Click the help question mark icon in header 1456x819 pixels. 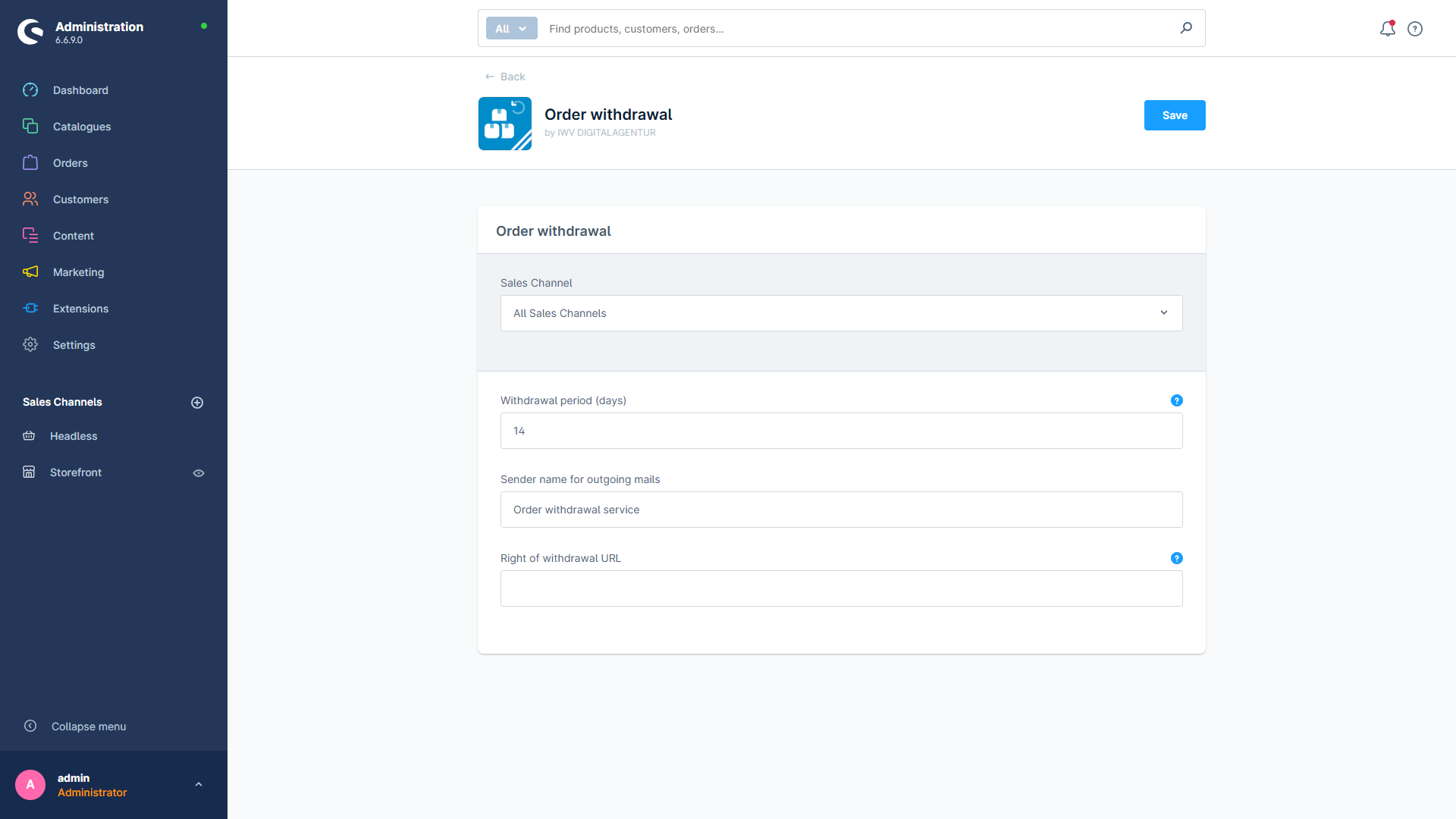(x=1415, y=29)
